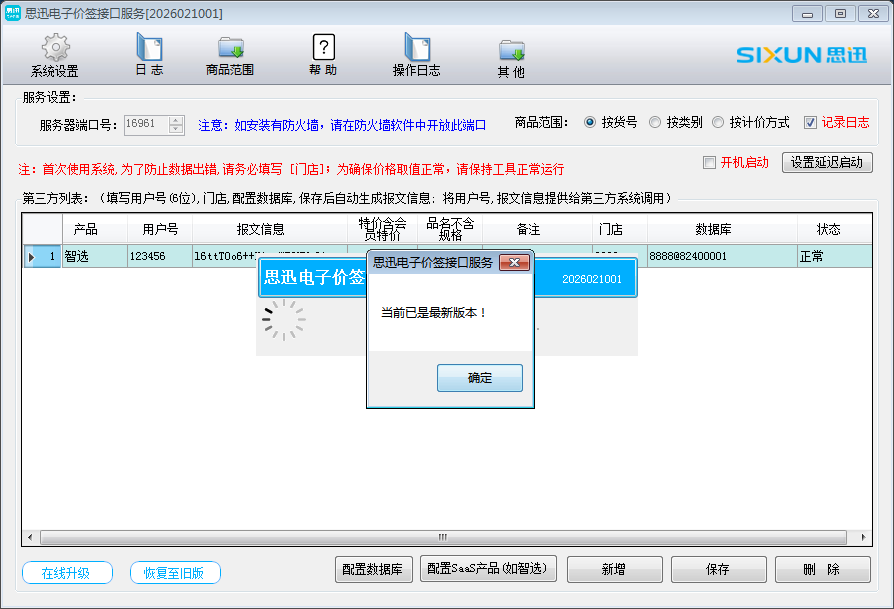The height and width of the screenshot is (609, 894).
Task: Click 确定 in the version dialog
Action: coord(479,378)
